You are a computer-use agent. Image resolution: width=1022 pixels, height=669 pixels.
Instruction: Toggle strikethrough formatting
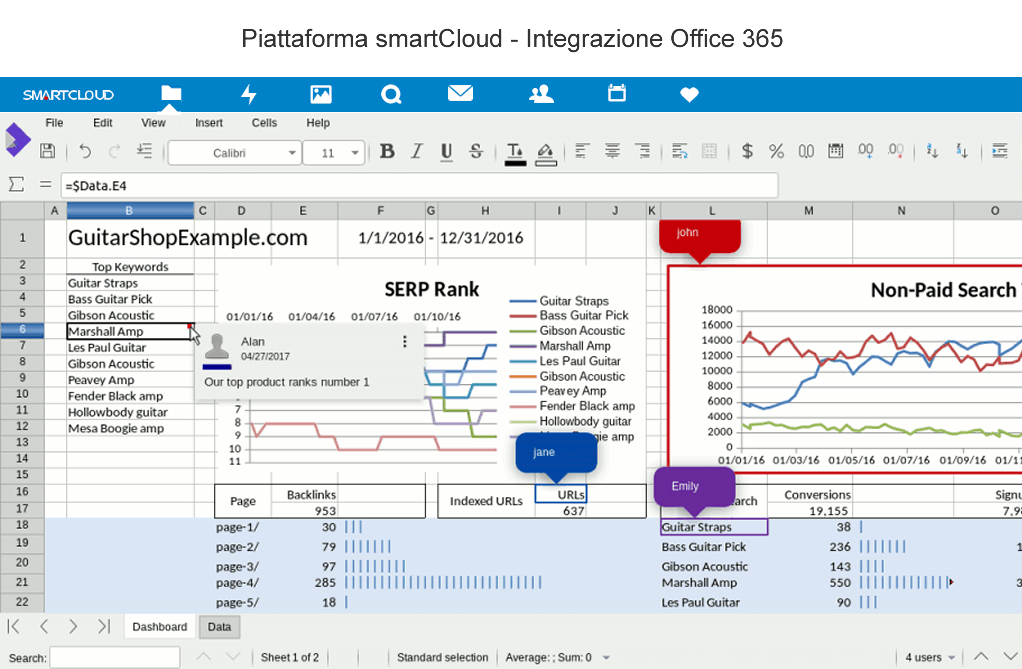(x=476, y=152)
